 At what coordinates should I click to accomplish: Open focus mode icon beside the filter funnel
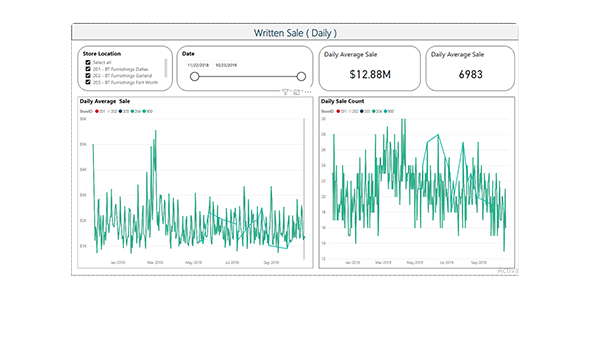point(297,92)
